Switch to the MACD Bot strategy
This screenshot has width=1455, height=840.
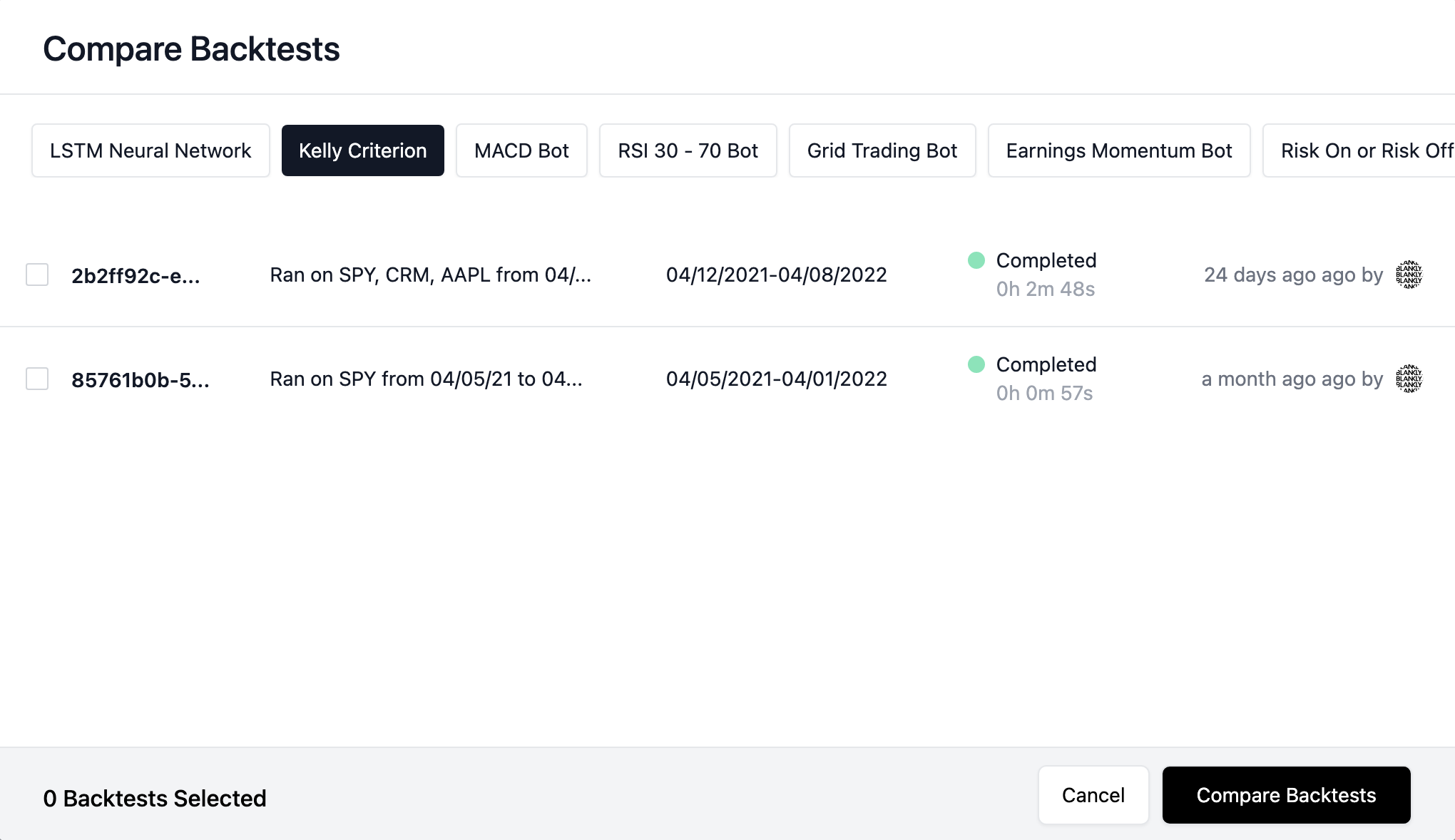click(x=521, y=150)
